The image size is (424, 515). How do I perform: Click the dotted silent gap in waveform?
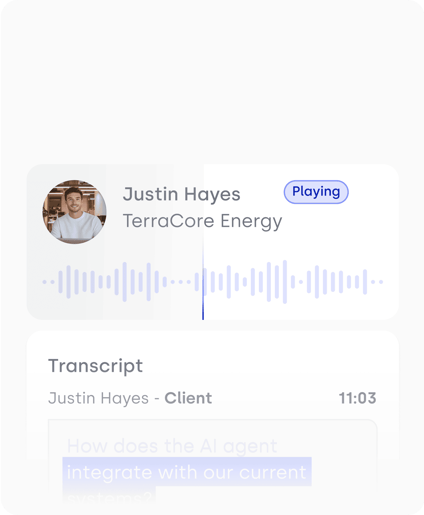click(x=180, y=282)
